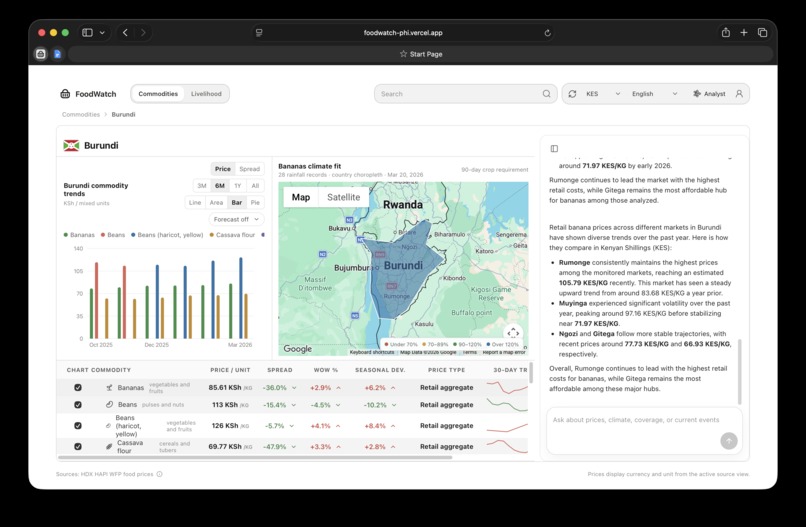Select the All time range button

point(255,186)
